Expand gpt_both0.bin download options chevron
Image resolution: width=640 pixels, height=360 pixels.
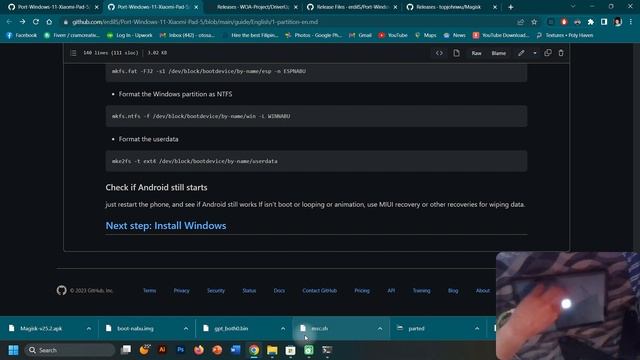tap(283, 329)
